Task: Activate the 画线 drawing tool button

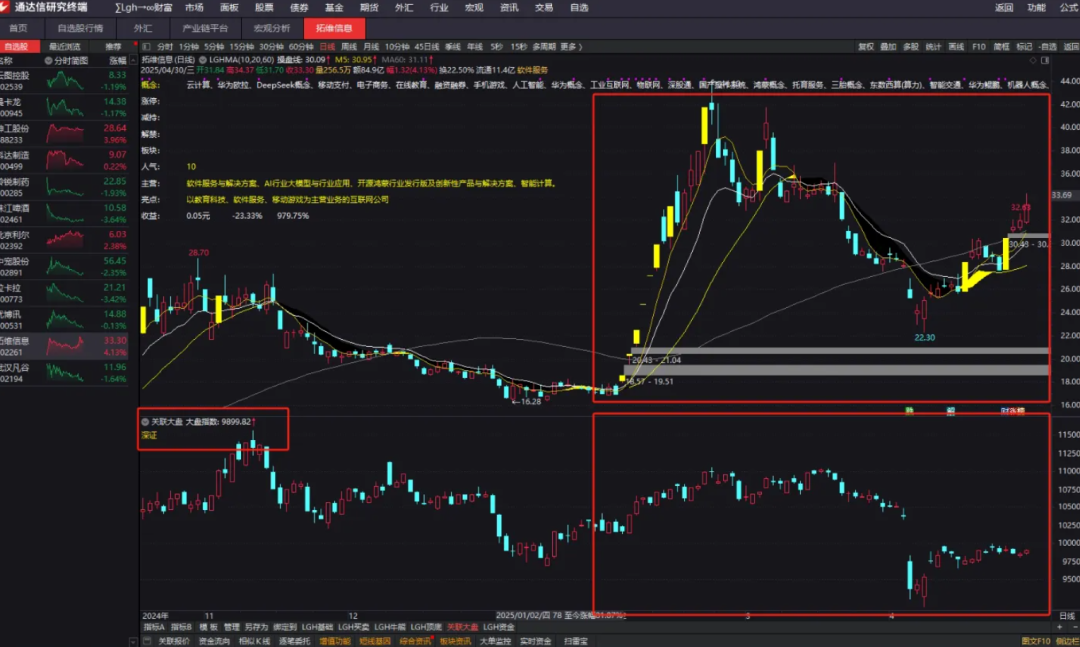Action: click(x=956, y=47)
